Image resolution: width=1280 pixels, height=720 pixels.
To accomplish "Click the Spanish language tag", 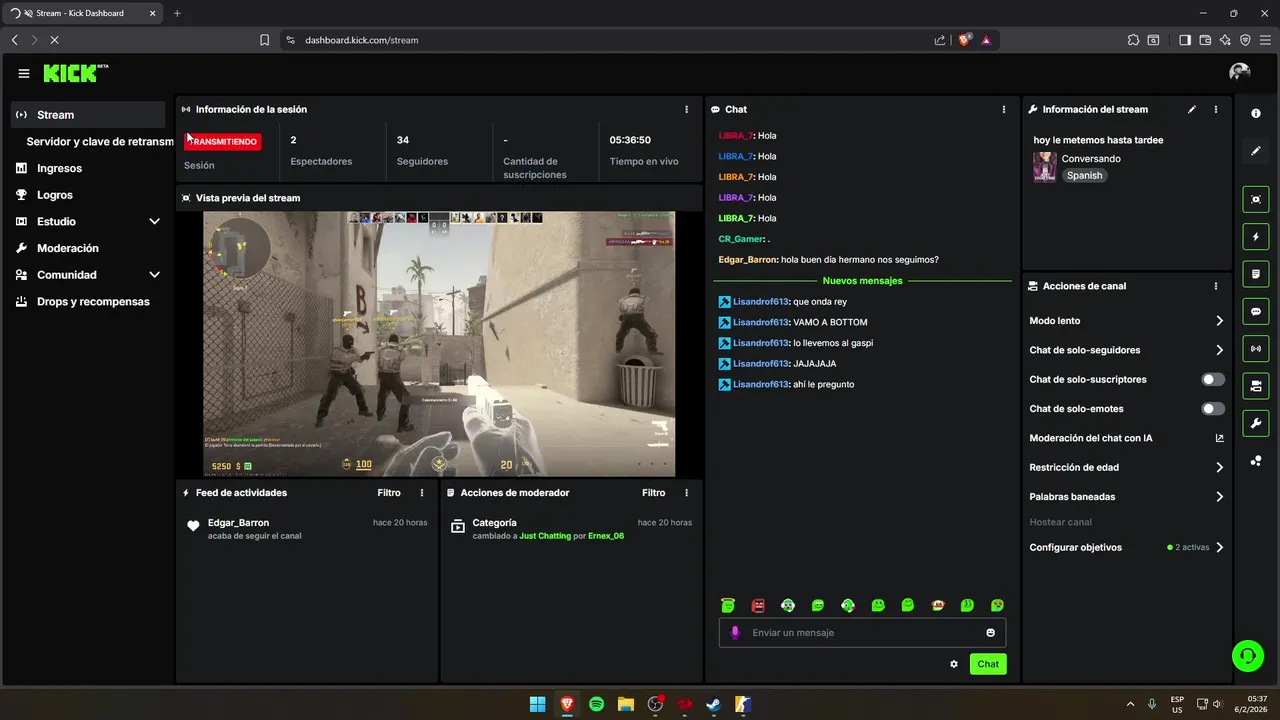I will [x=1084, y=176].
